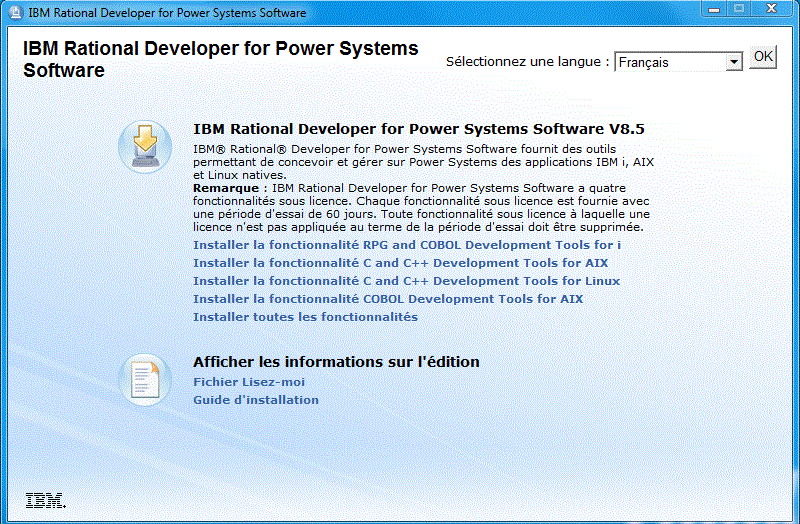Open Fichier Lisez-moi link
The image size is (800, 524).
pos(249,382)
